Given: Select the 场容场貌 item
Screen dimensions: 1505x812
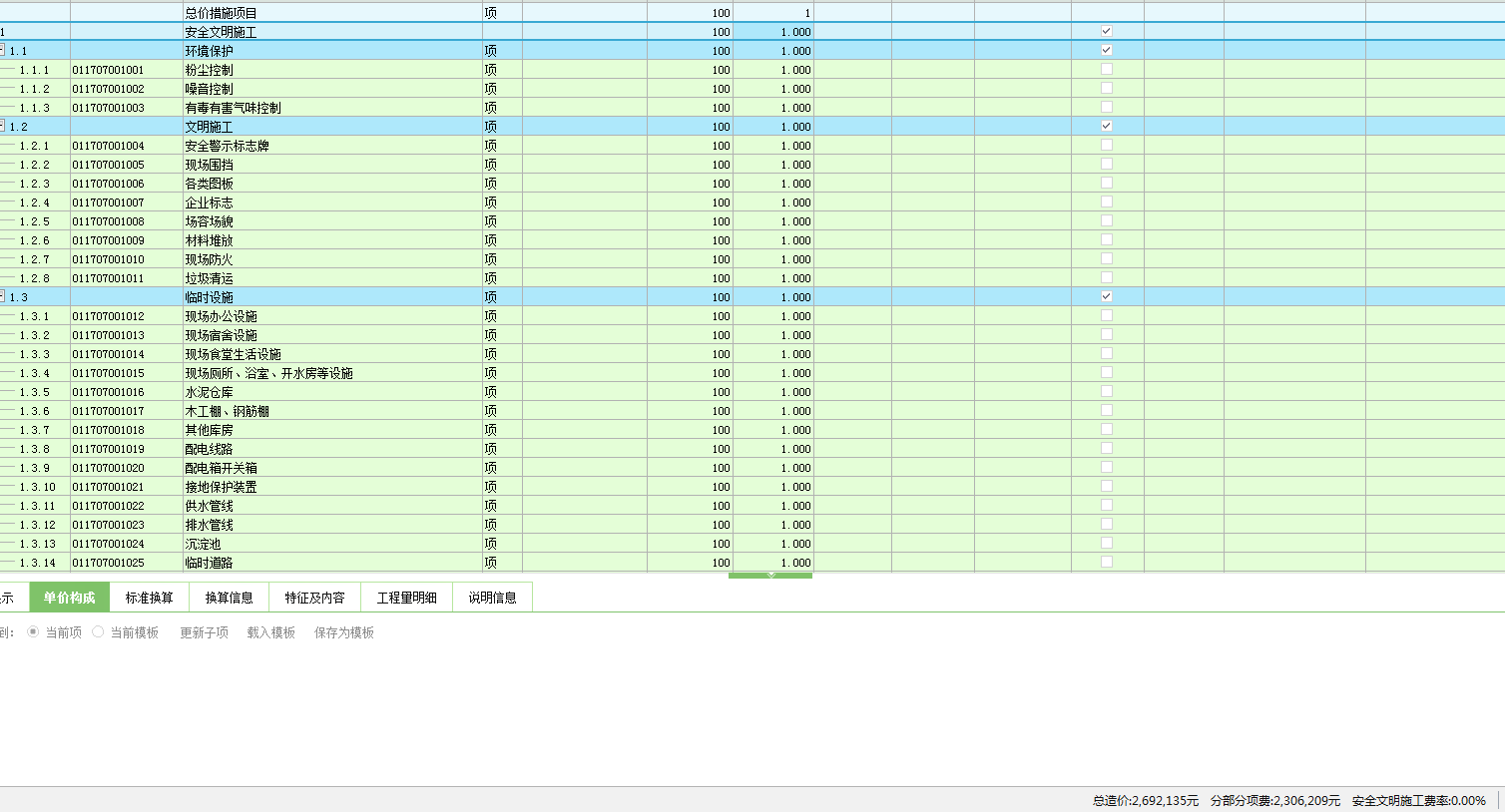Looking at the screenshot, I should coord(332,221).
